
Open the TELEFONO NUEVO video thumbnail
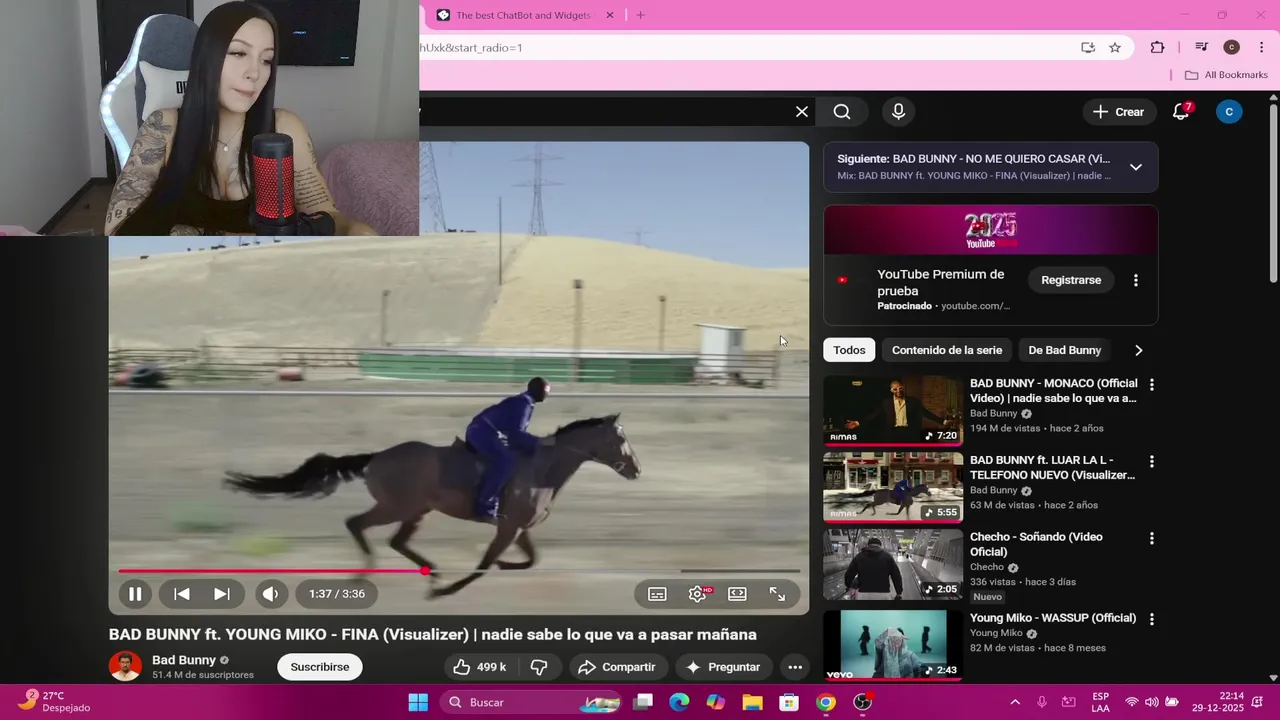[x=893, y=487]
